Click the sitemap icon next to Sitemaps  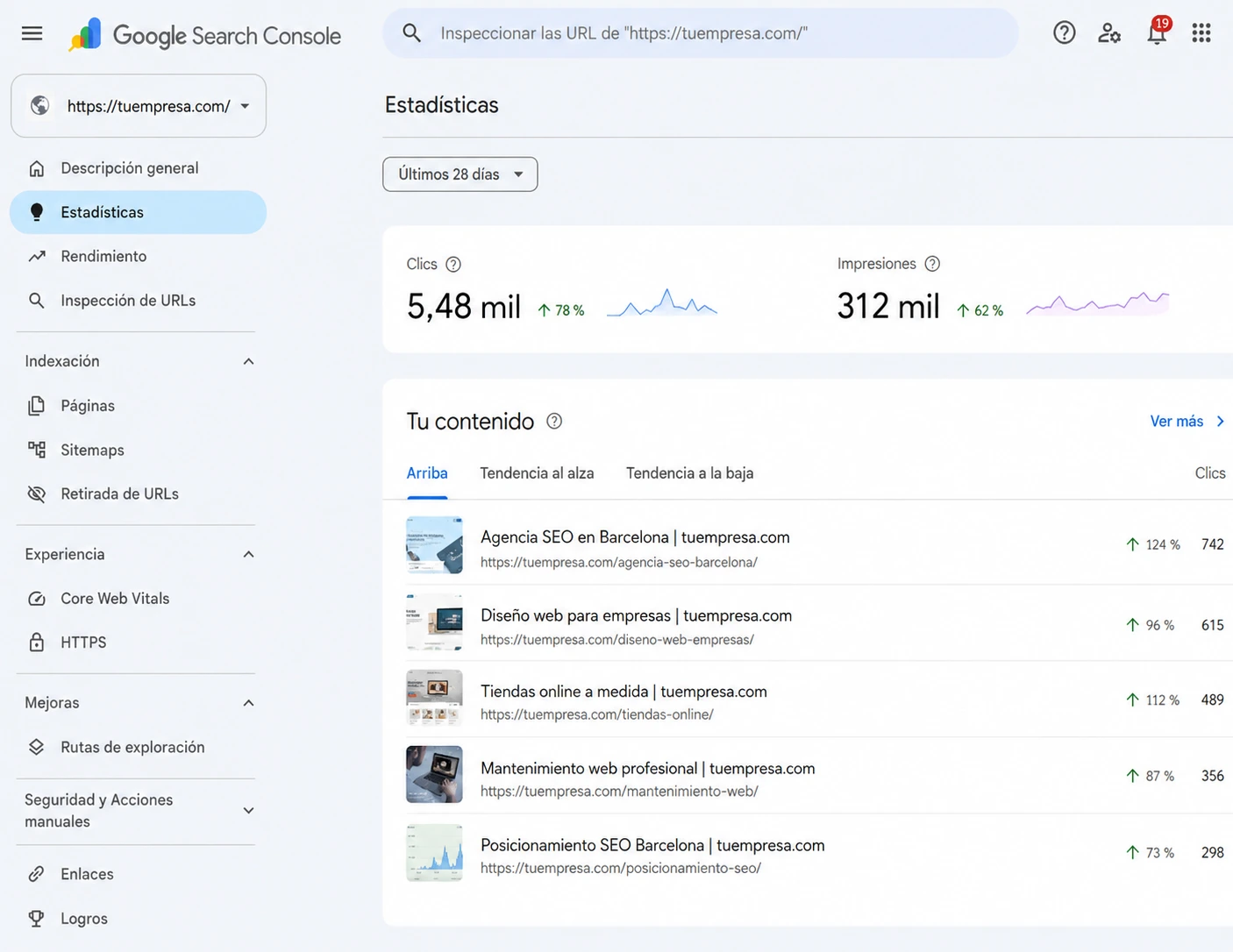[36, 450]
